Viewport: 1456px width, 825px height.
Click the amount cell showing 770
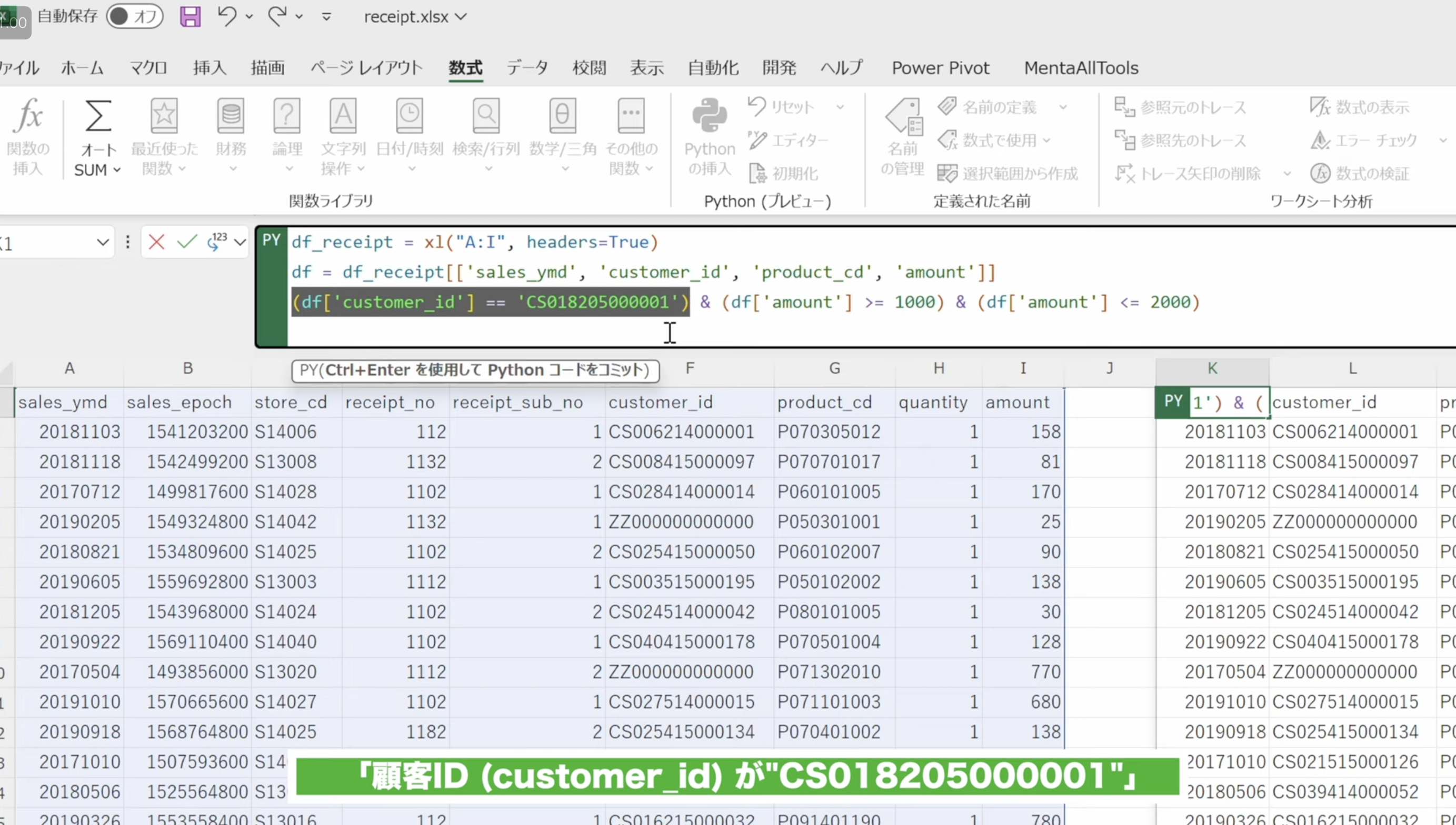tap(1023, 672)
